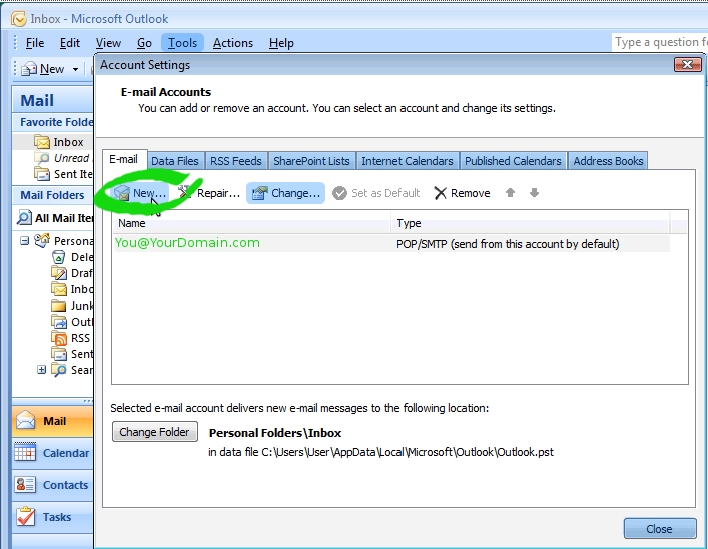Switch to the Calendar navigation pane
The width and height of the screenshot is (708, 549).
pyautogui.click(x=53, y=453)
